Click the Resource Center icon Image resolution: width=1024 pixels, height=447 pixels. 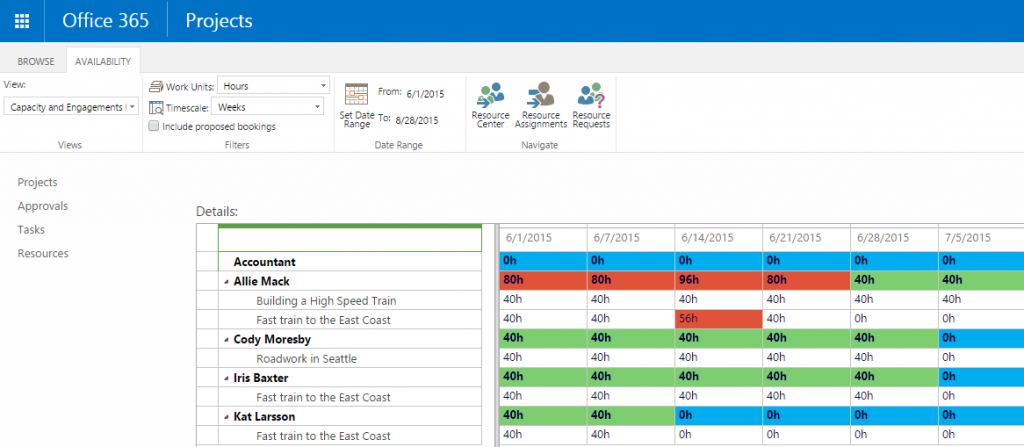click(490, 96)
